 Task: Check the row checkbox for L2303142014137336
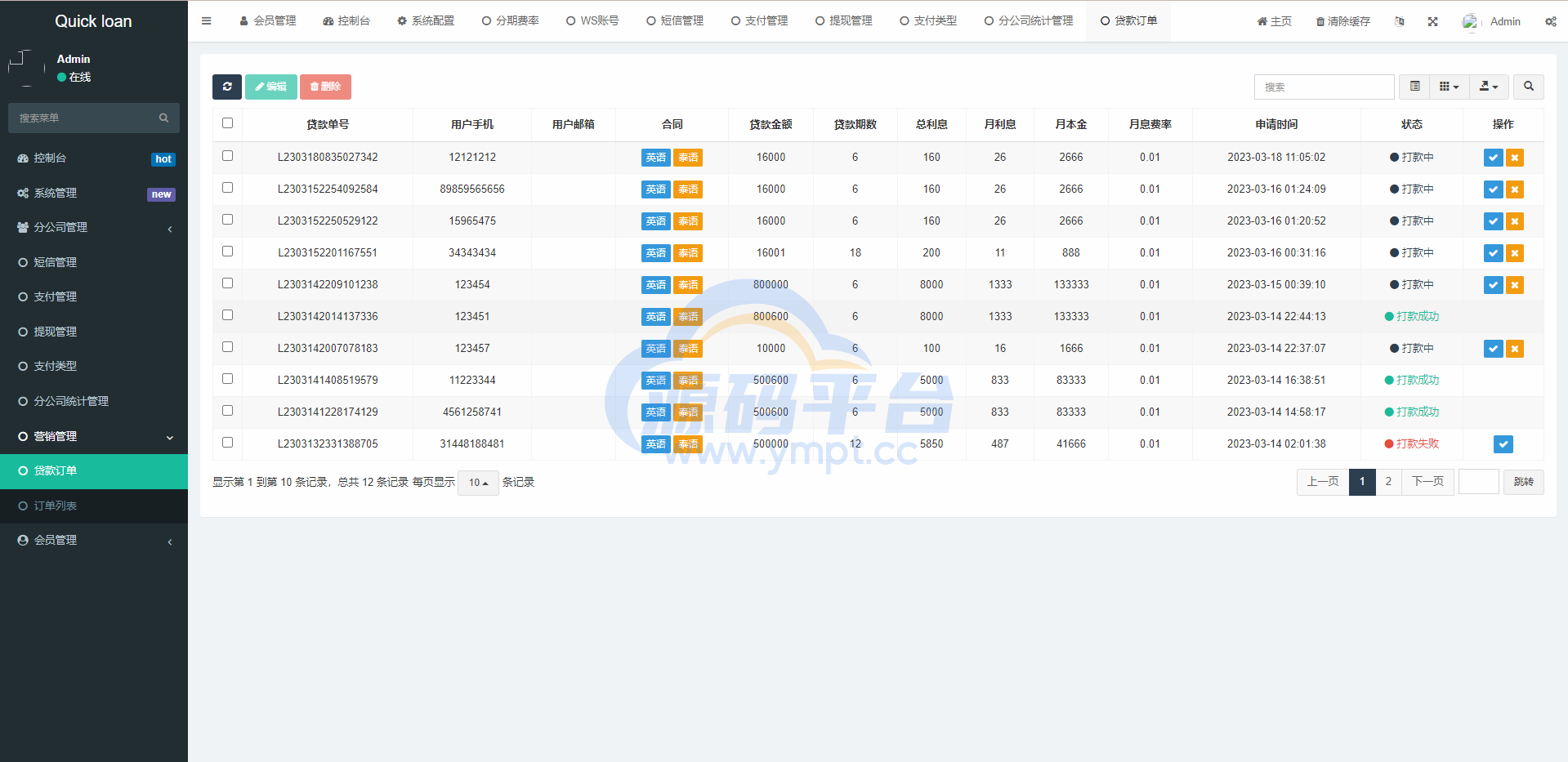[227, 315]
